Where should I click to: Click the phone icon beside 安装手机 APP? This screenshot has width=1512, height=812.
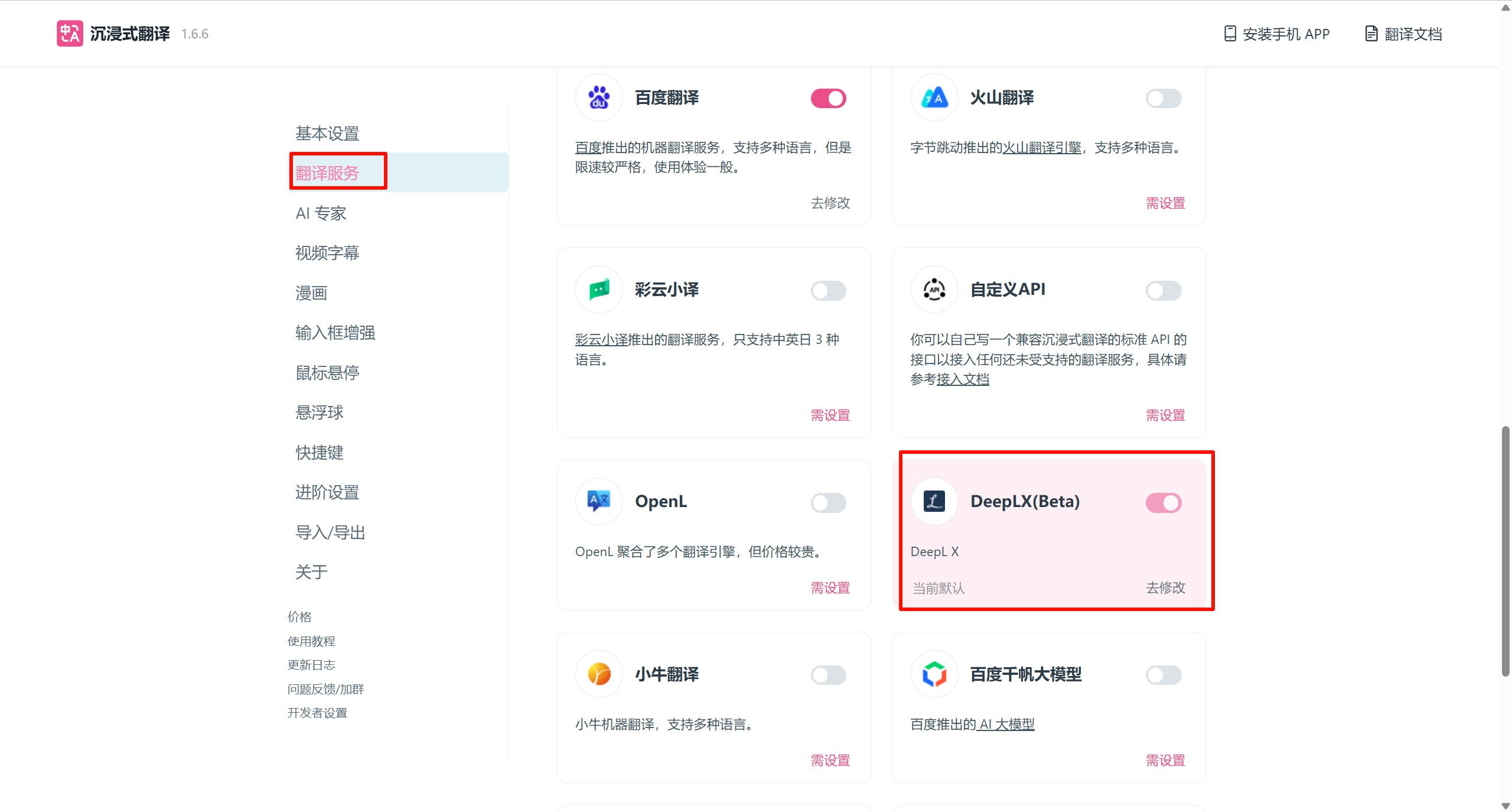point(1230,34)
